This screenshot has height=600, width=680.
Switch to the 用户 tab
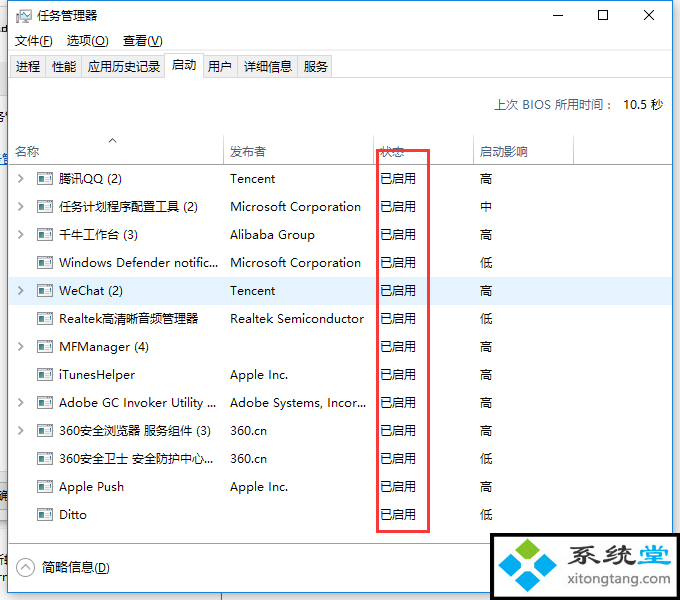pyautogui.click(x=219, y=67)
